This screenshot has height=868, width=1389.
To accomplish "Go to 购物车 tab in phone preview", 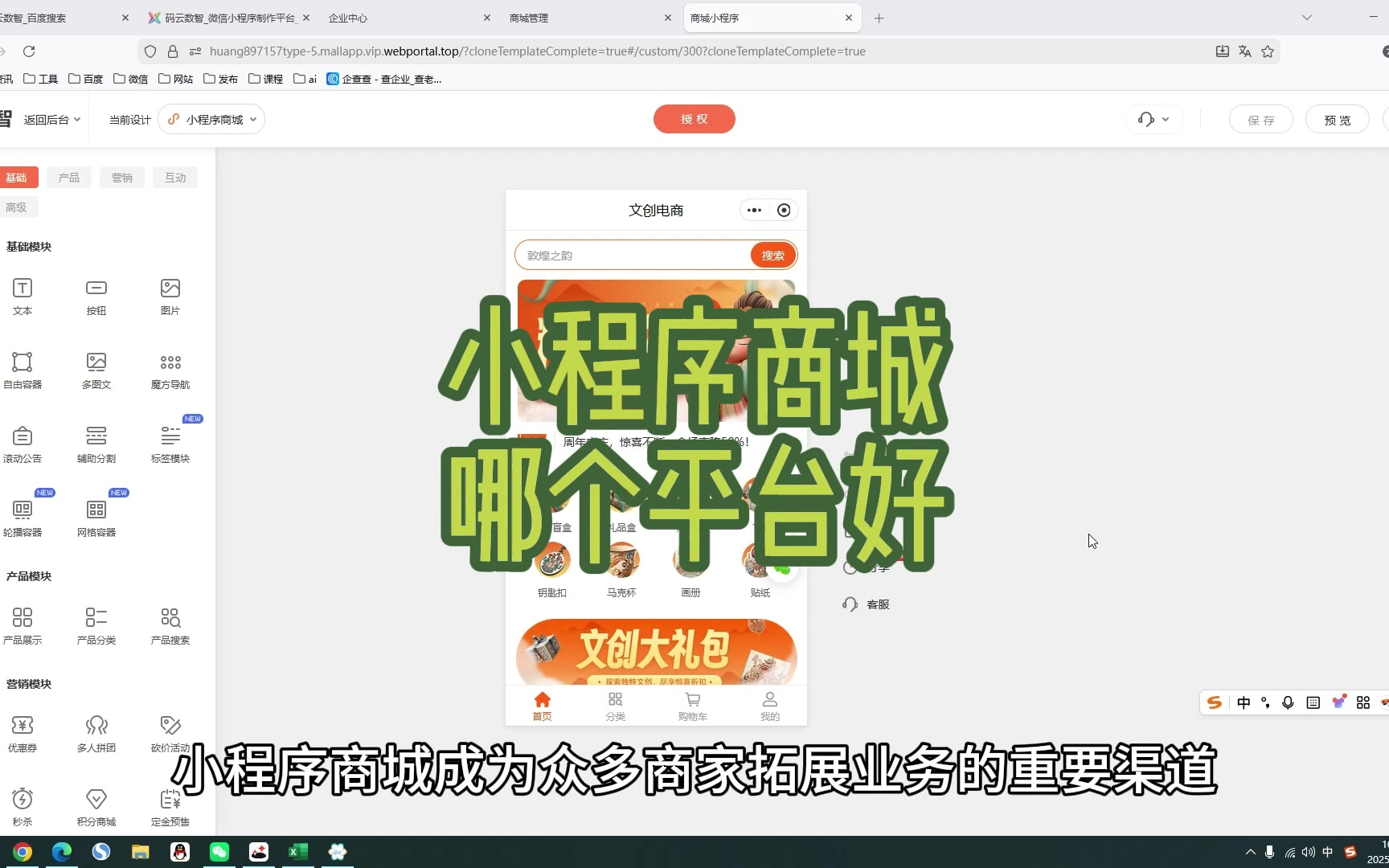I will (x=692, y=706).
